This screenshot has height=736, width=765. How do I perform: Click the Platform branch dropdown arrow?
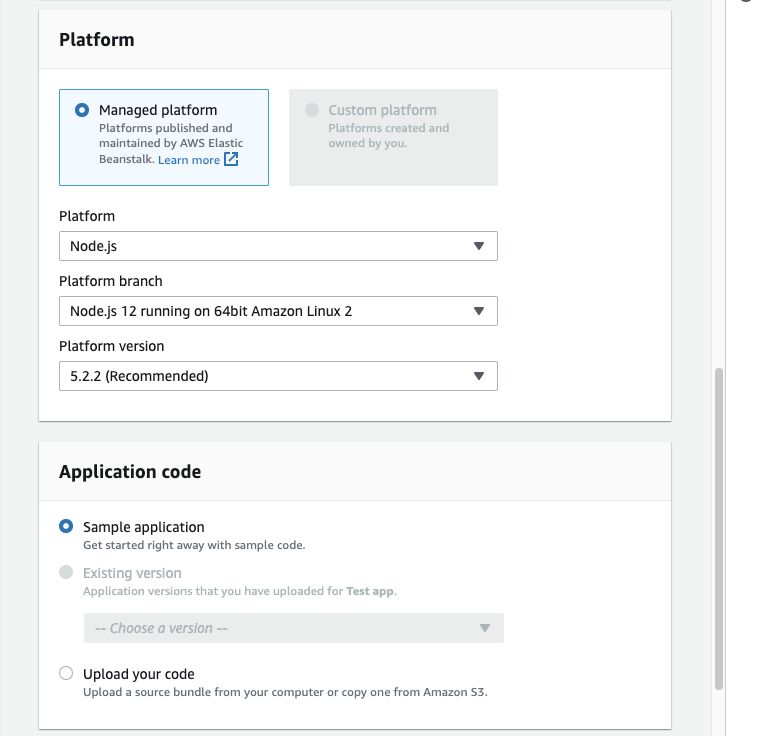tap(478, 311)
